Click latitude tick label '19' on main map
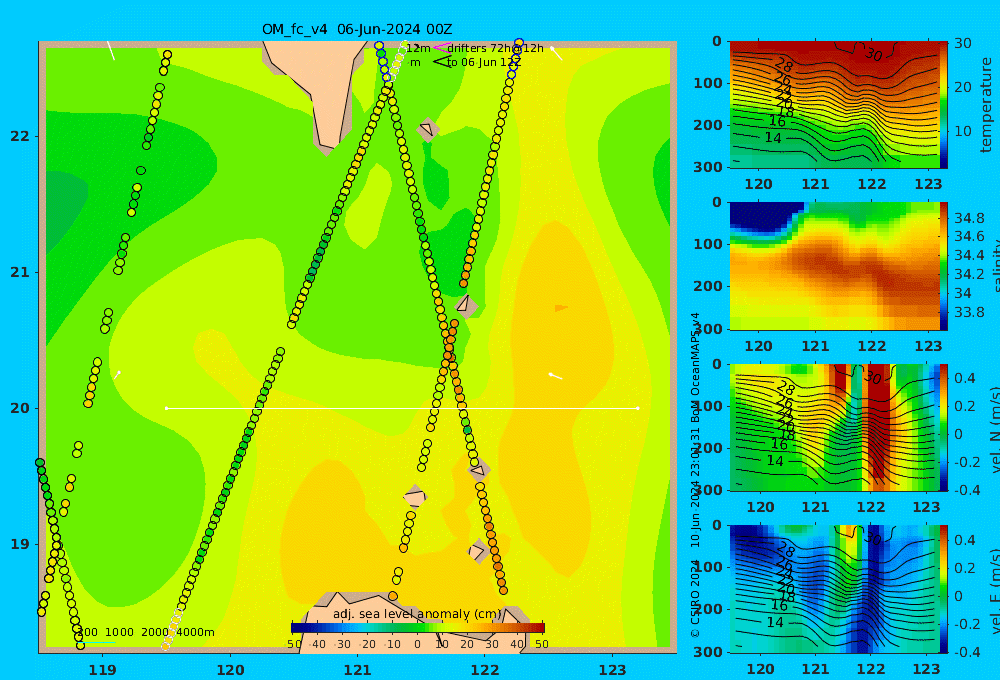The width and height of the screenshot is (1000, 680). (x=20, y=544)
